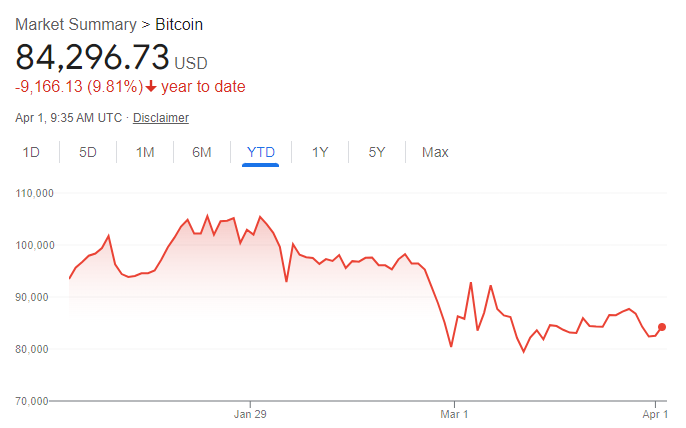Click the Apr 1 date axis label

[654, 413]
